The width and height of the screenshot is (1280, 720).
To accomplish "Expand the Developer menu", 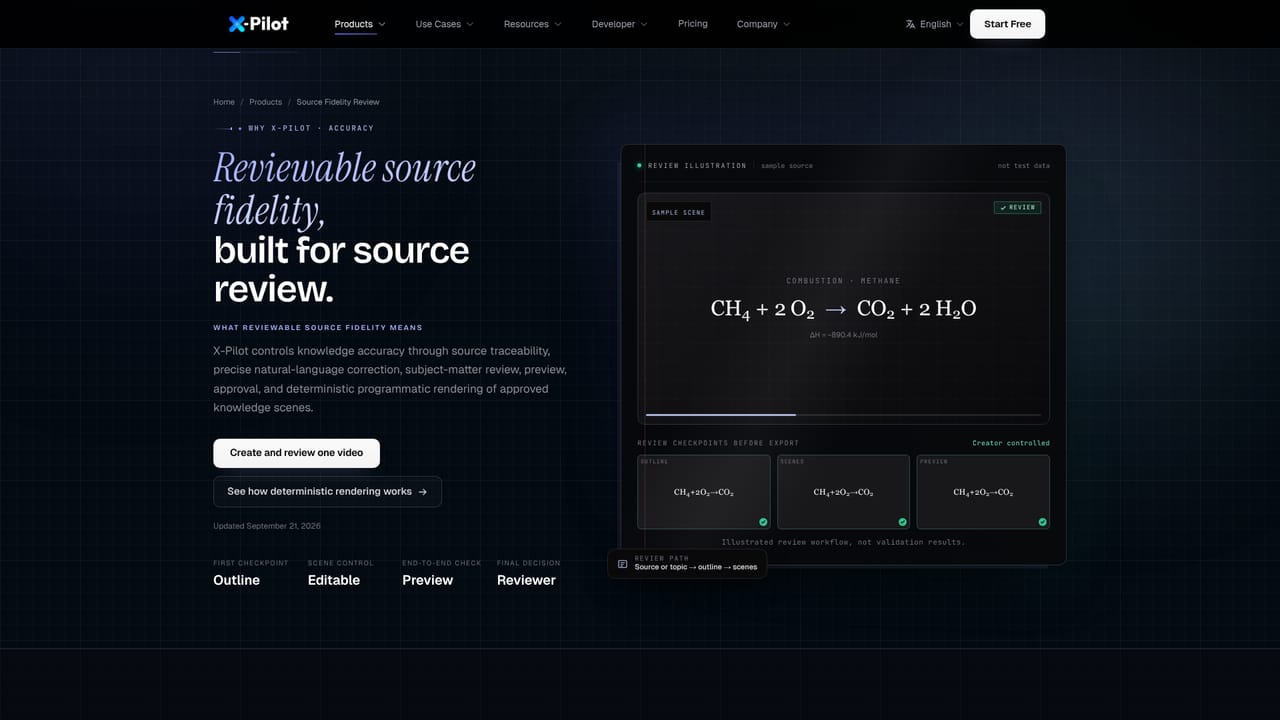I will (619, 24).
